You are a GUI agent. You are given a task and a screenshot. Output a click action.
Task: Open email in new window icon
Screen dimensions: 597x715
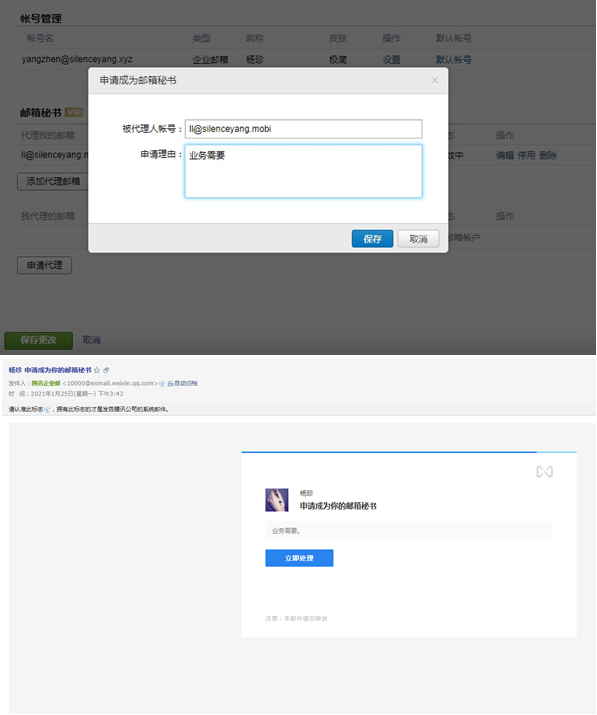(x=106, y=370)
